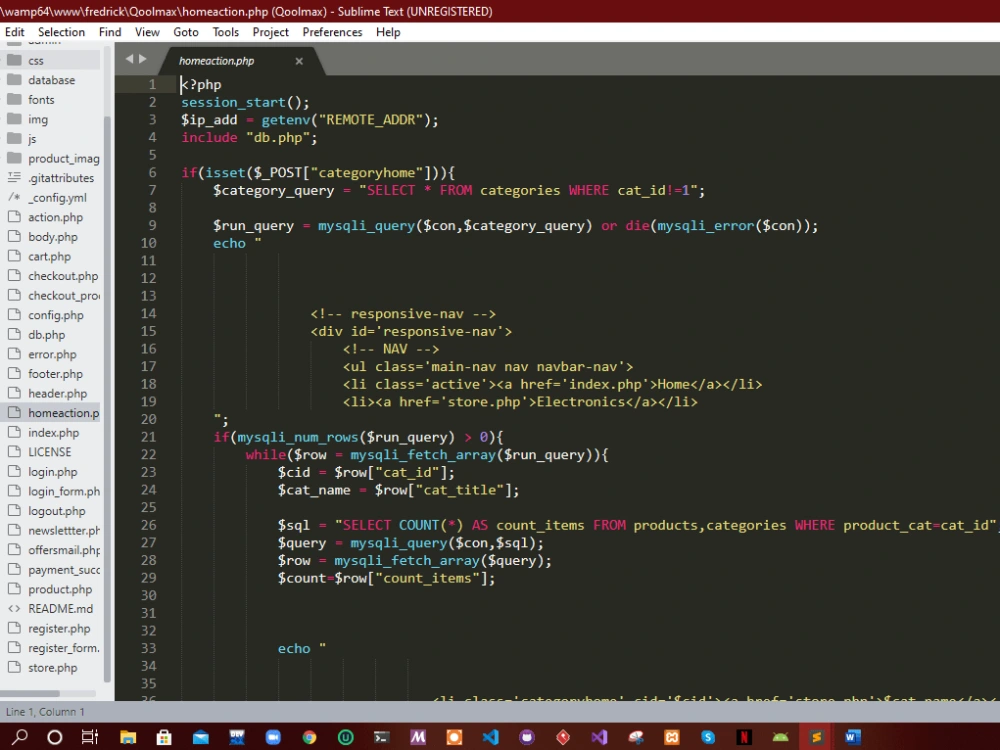Open login.php in the sidebar
Image resolution: width=1000 pixels, height=750 pixels.
click(x=52, y=472)
